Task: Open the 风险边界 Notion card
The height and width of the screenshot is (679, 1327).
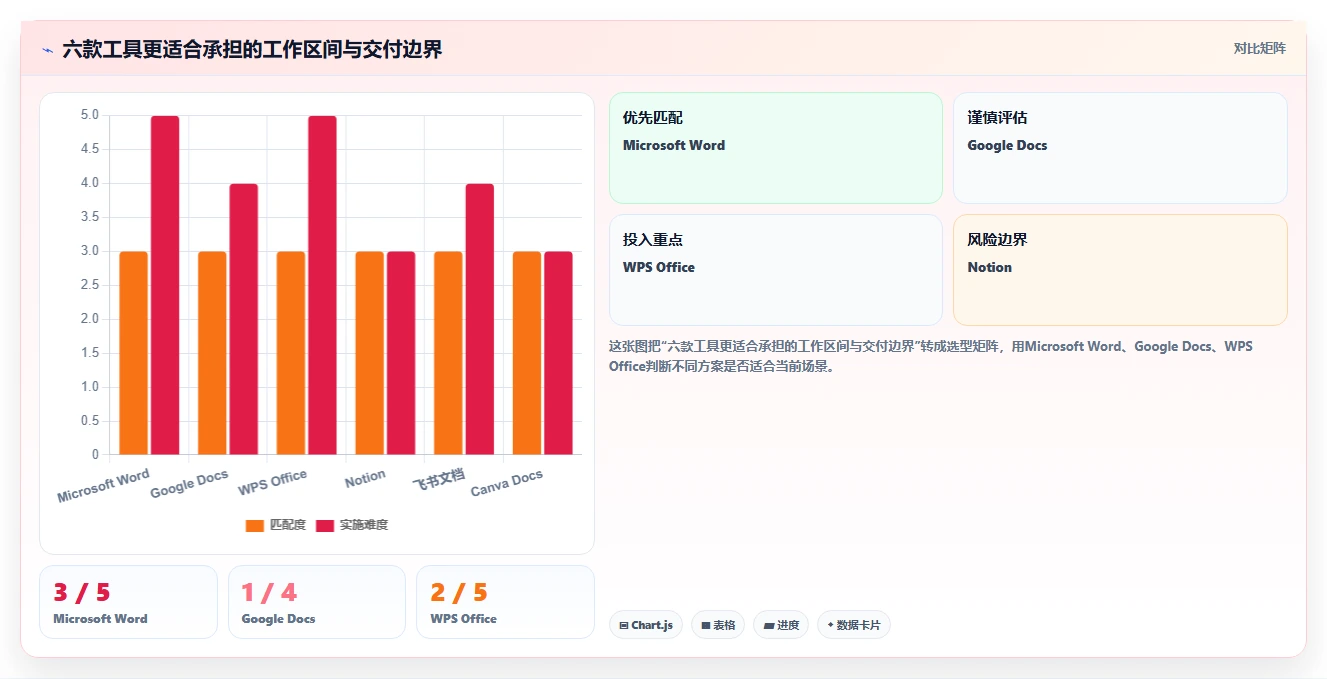Action: coord(1120,270)
